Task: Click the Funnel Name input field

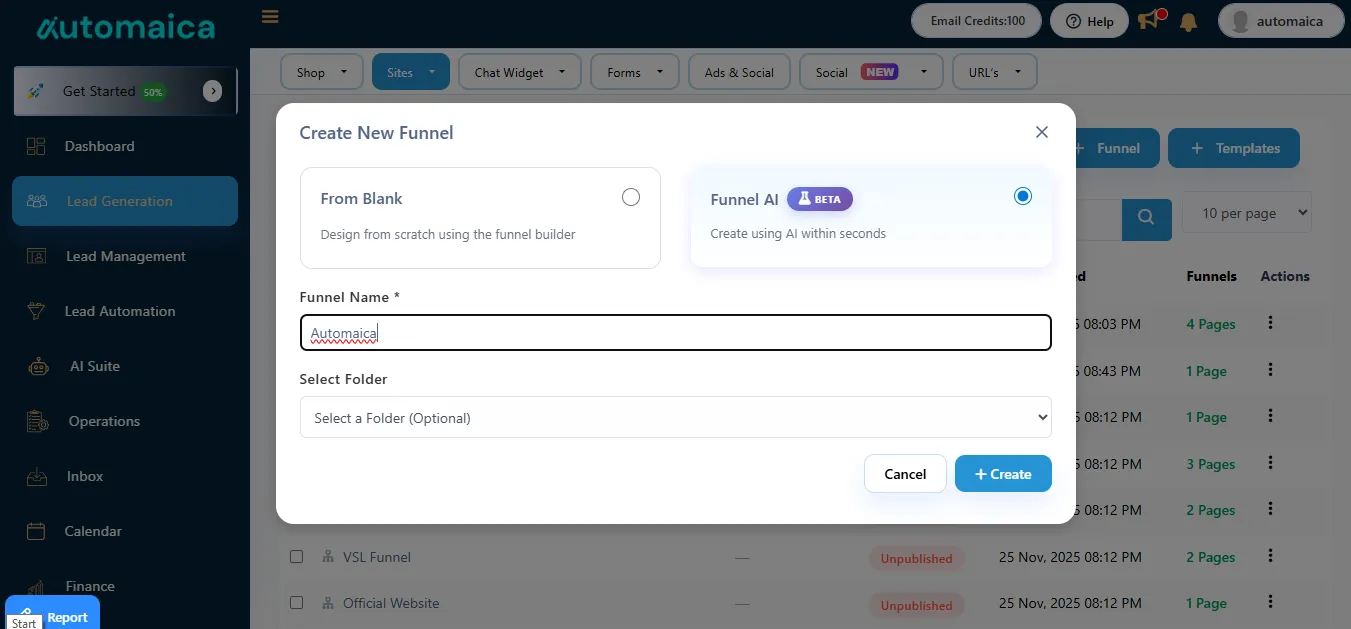Action: click(675, 333)
